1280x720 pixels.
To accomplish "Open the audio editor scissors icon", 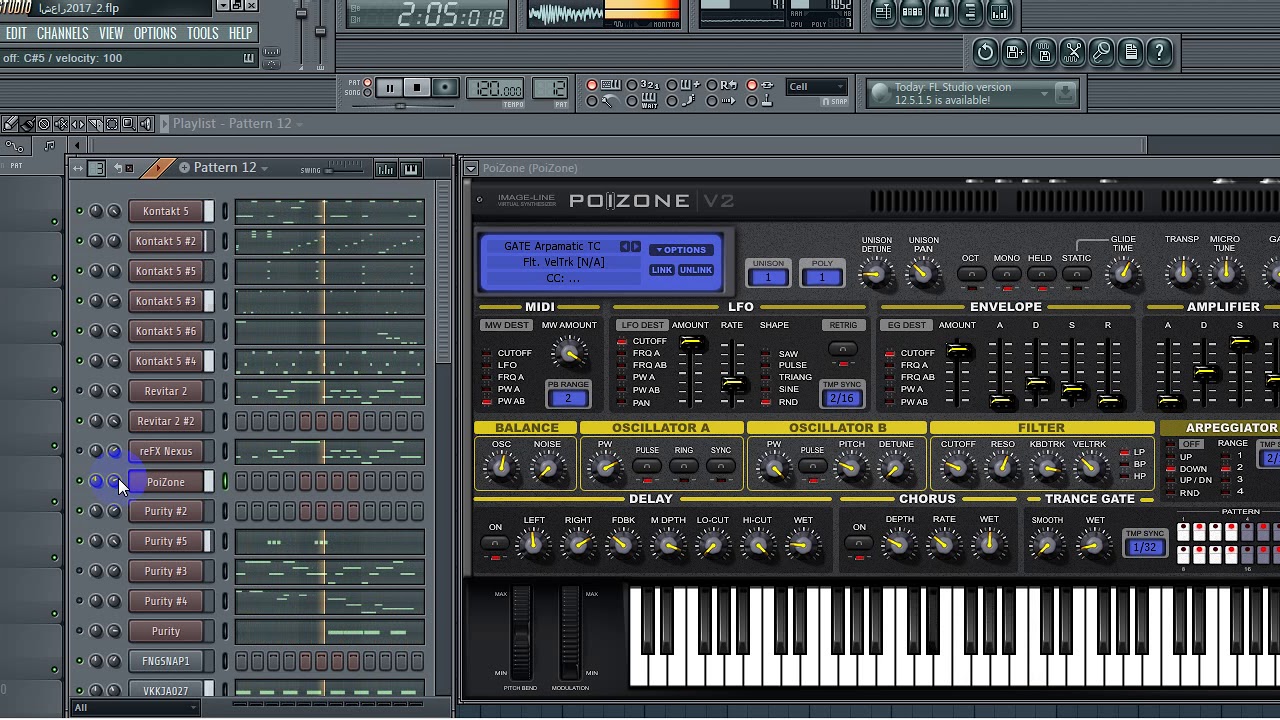I will coord(1072,52).
